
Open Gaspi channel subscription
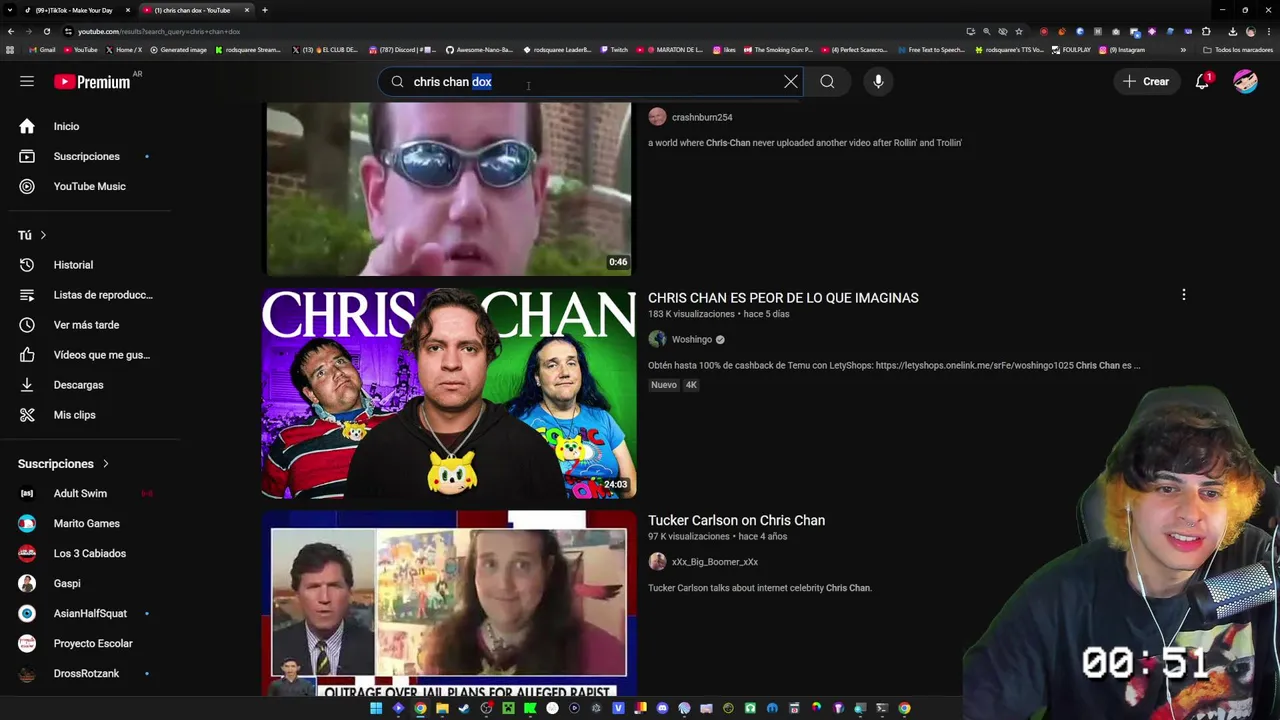67,583
